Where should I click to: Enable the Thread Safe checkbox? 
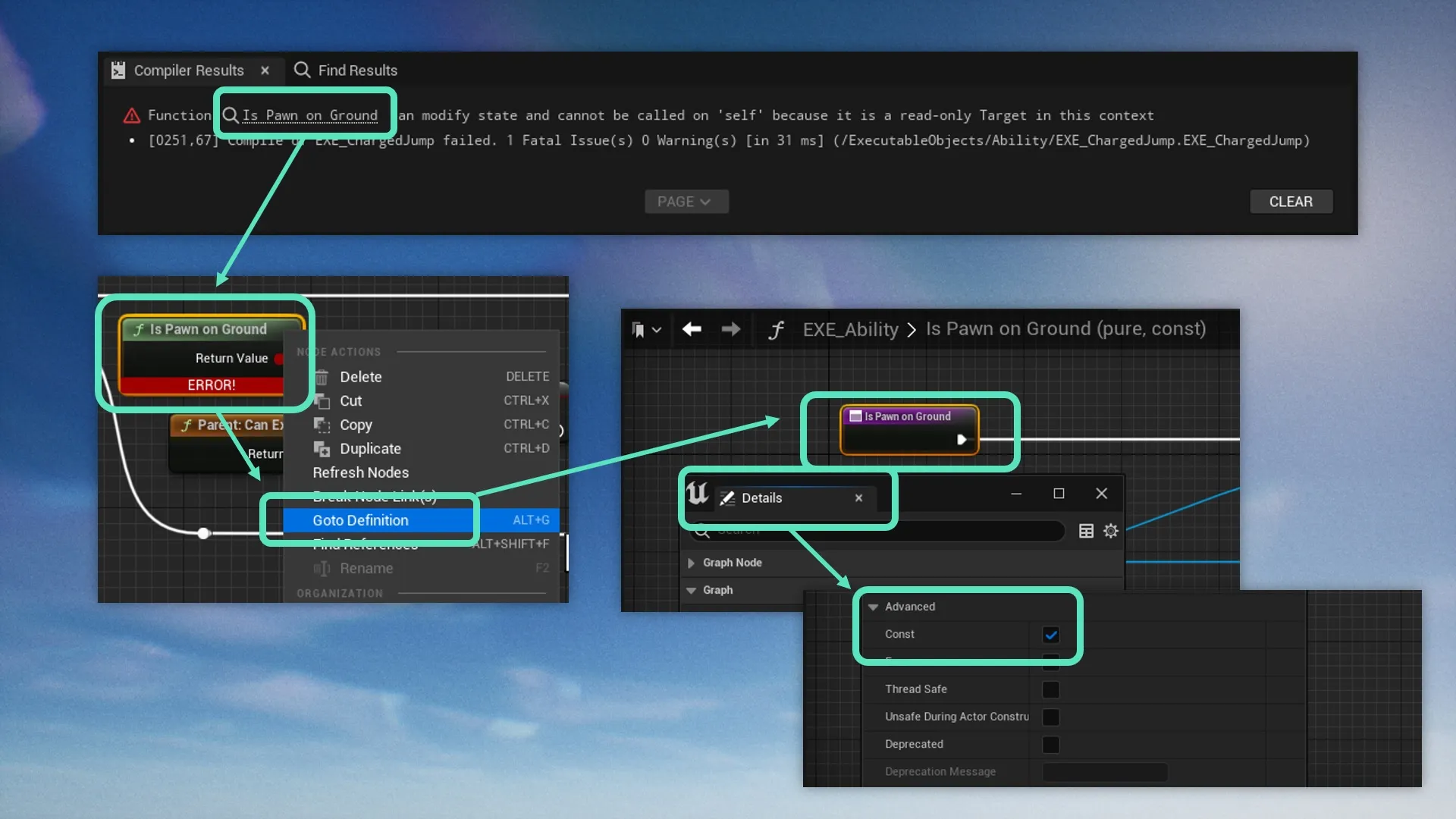coord(1050,689)
